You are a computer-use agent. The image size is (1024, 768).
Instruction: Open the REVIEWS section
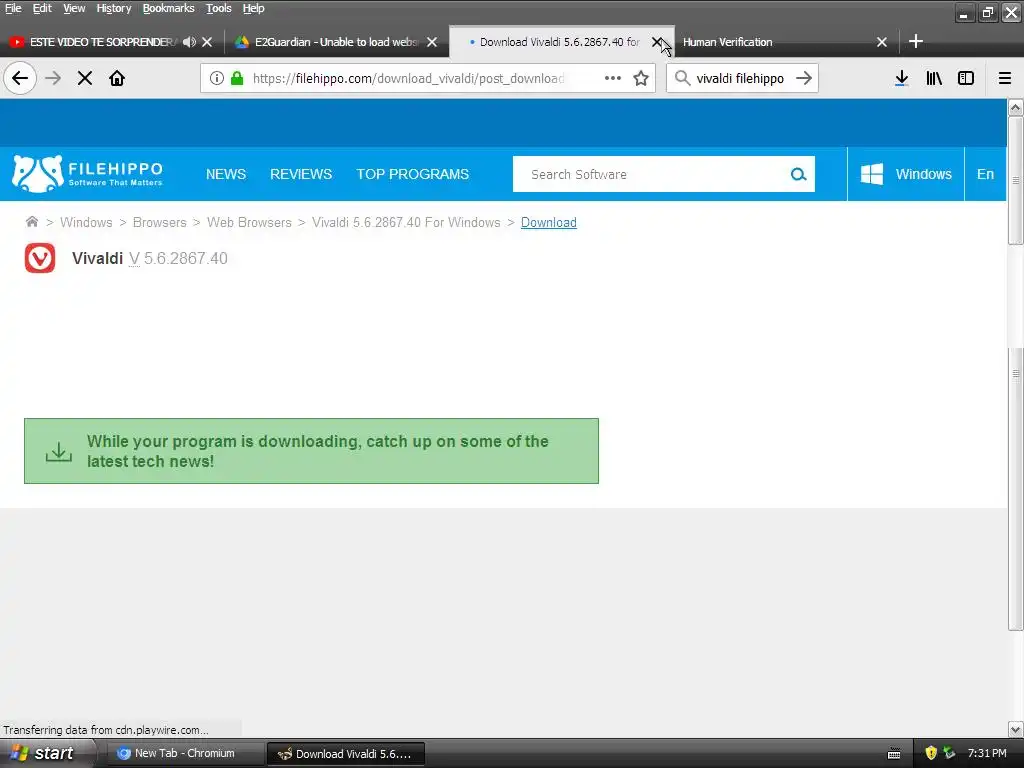[x=301, y=174]
